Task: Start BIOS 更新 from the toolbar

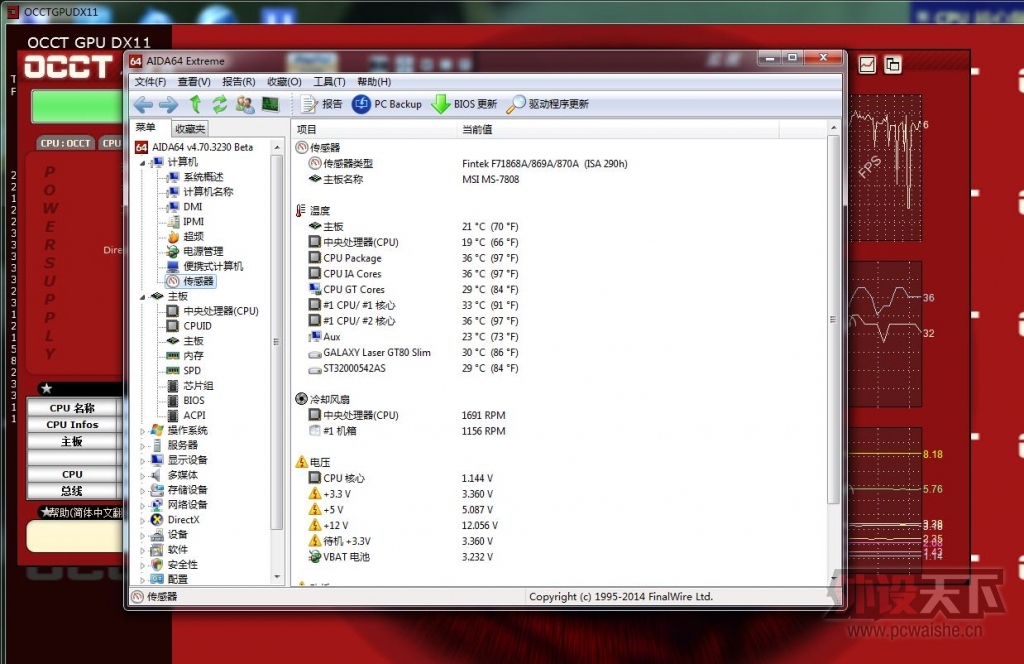Action: tap(464, 104)
